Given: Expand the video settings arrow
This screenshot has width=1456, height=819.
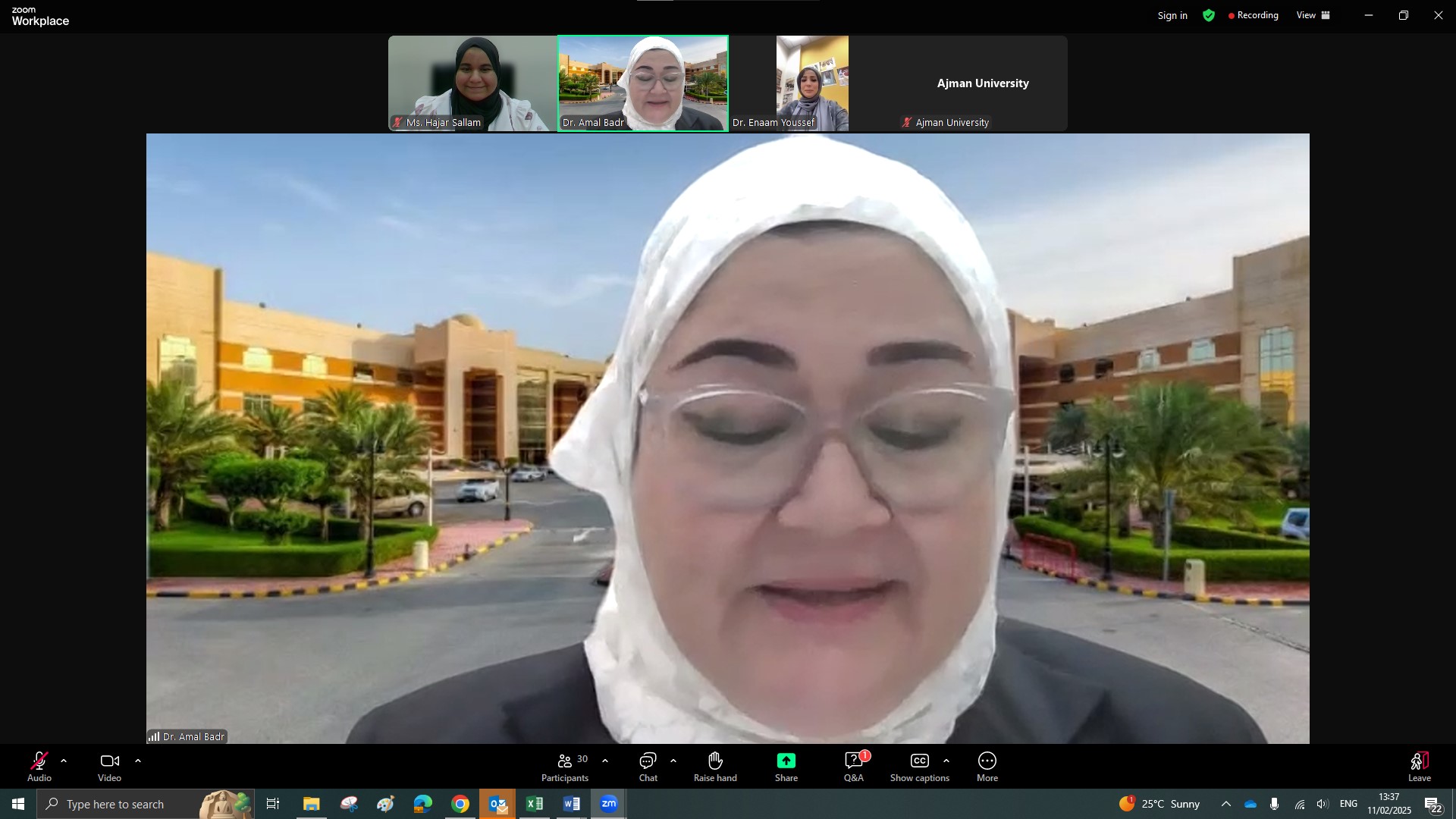Looking at the screenshot, I should (x=138, y=761).
